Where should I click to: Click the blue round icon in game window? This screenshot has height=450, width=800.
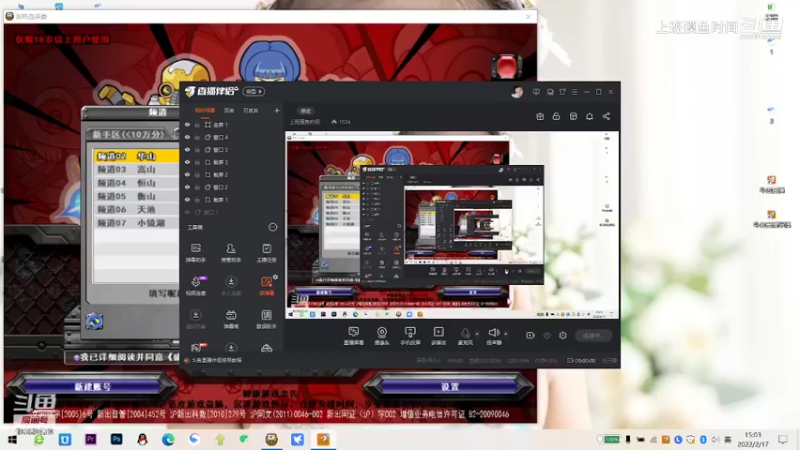point(94,321)
